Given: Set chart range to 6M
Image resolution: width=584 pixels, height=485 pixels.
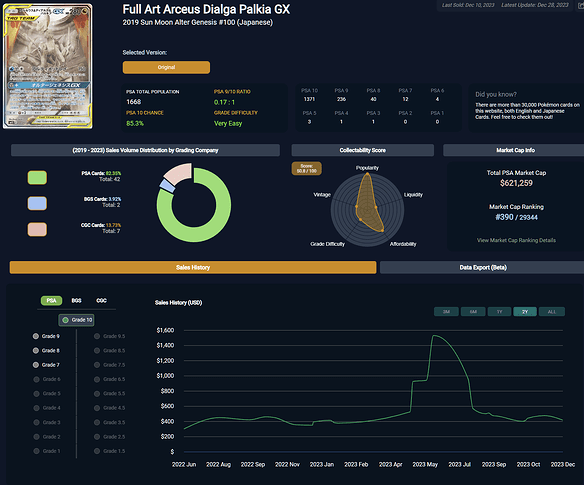Looking at the screenshot, I should (x=473, y=312).
